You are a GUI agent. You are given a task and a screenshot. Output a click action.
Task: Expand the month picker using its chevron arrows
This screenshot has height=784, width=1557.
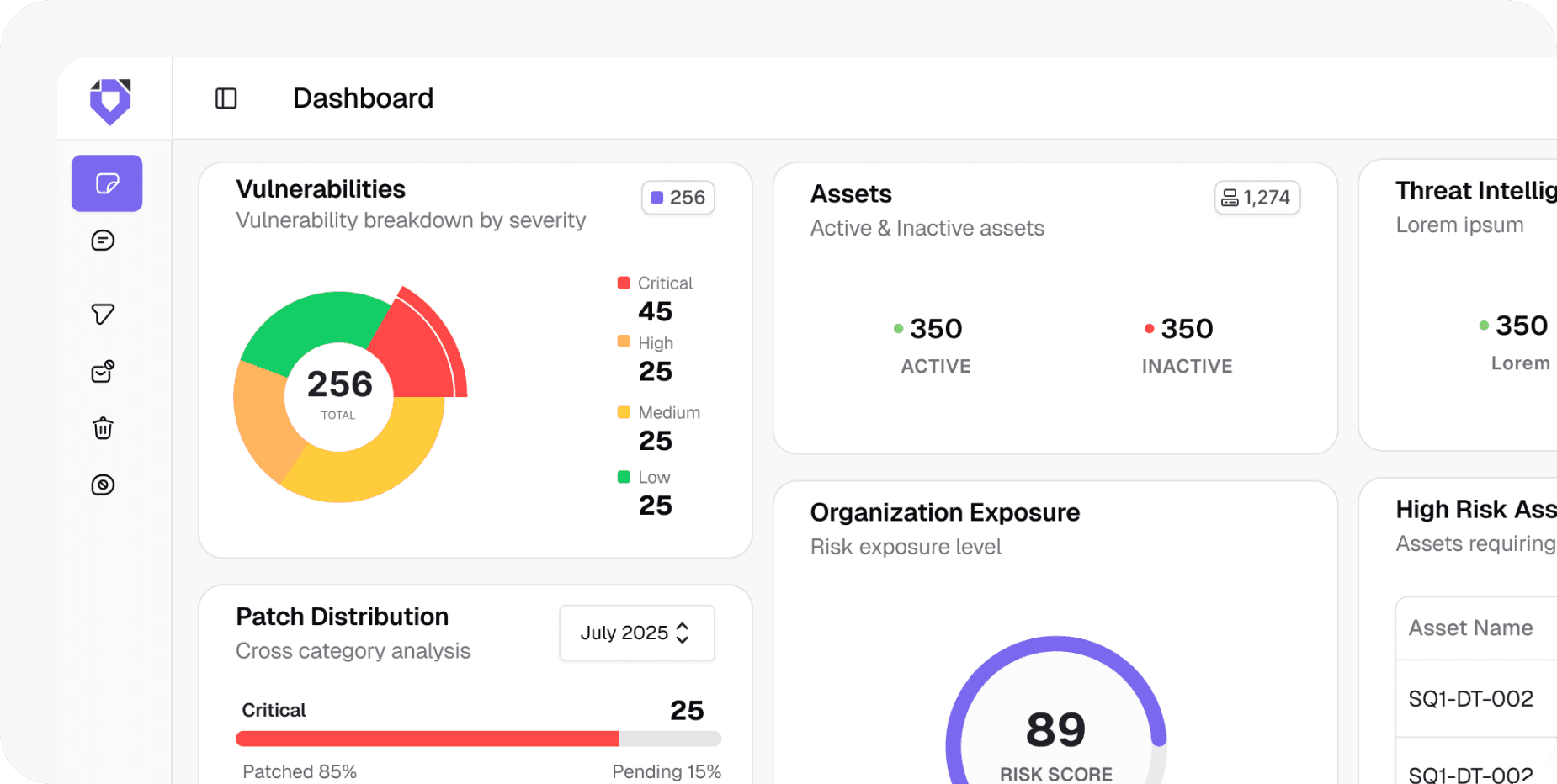pos(683,633)
